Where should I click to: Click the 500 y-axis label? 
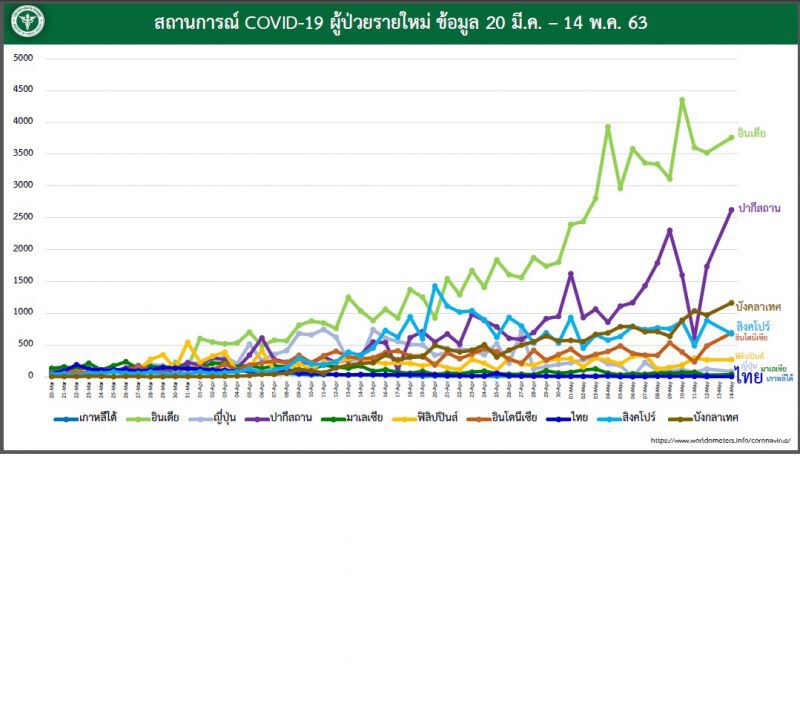pos(26,344)
